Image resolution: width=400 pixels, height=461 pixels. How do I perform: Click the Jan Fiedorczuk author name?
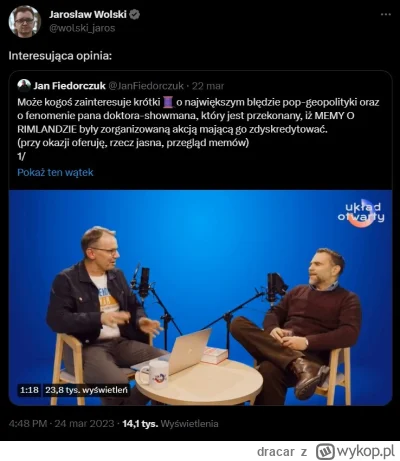coord(69,86)
